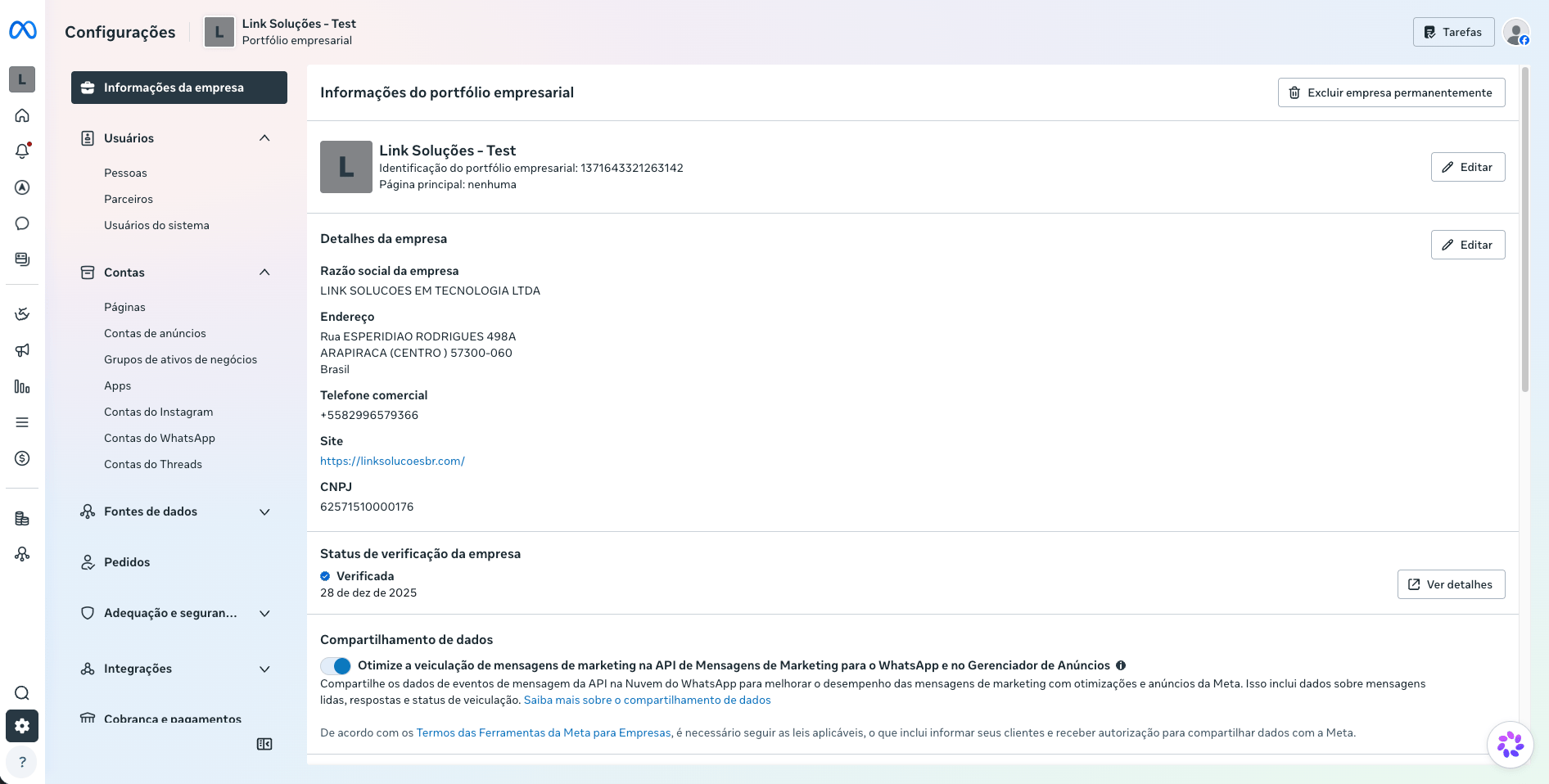The height and width of the screenshot is (784, 1549).
Task: Click the Meta logo icon
Action: point(22,30)
